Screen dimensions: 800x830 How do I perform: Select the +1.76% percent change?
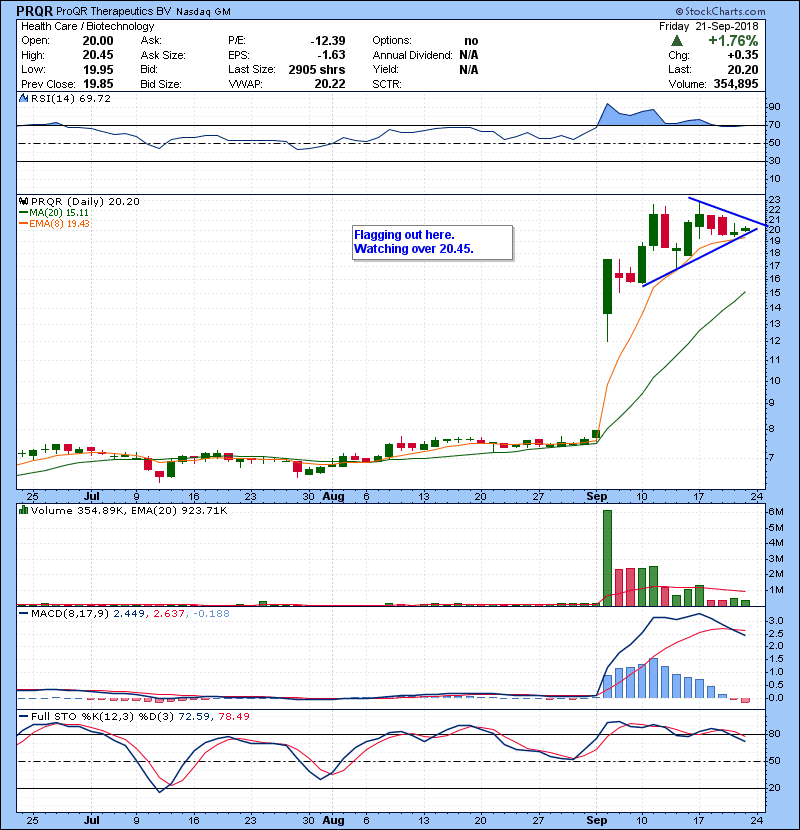coord(733,41)
